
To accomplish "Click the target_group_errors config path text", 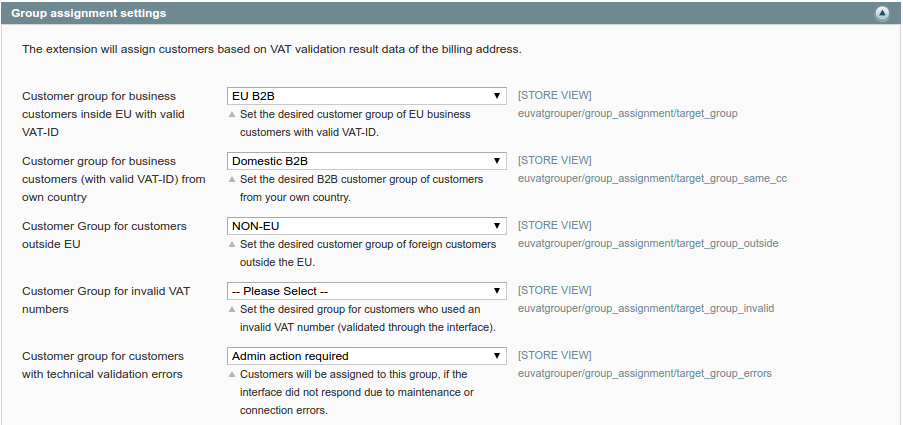I will pyautogui.click(x=644, y=374).
